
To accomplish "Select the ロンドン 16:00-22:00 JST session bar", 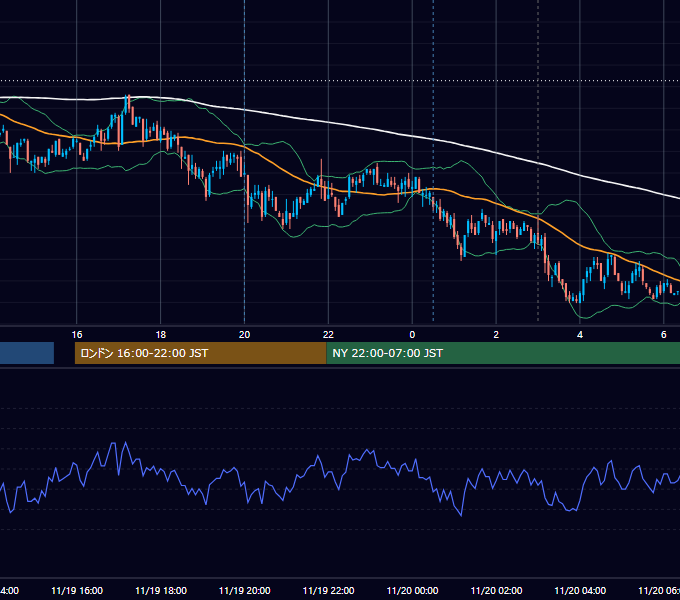I will tap(200, 353).
